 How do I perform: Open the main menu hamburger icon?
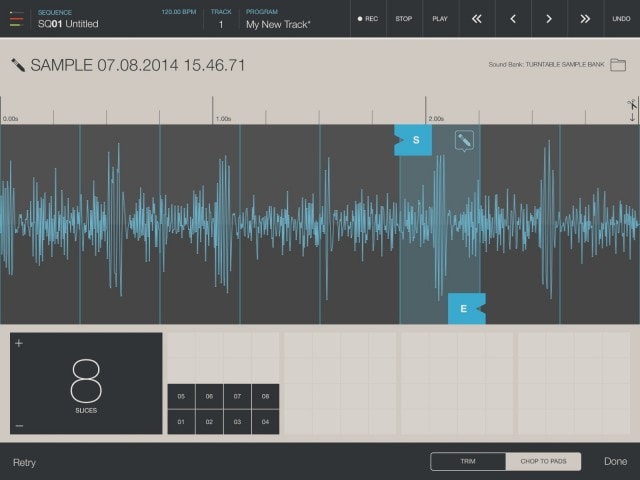[x=16, y=19]
